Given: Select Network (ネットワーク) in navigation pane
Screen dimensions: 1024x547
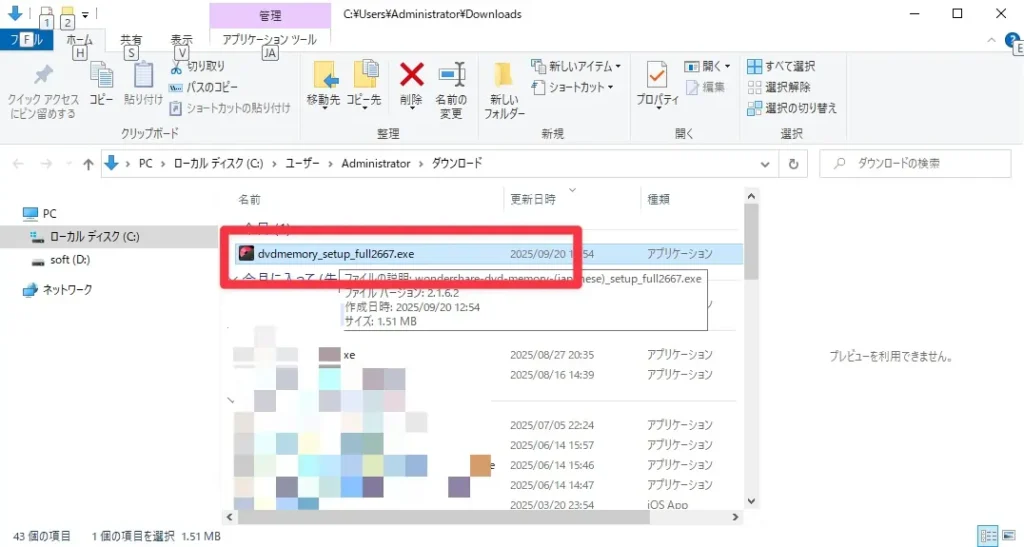Looking at the screenshot, I should (x=57, y=289).
